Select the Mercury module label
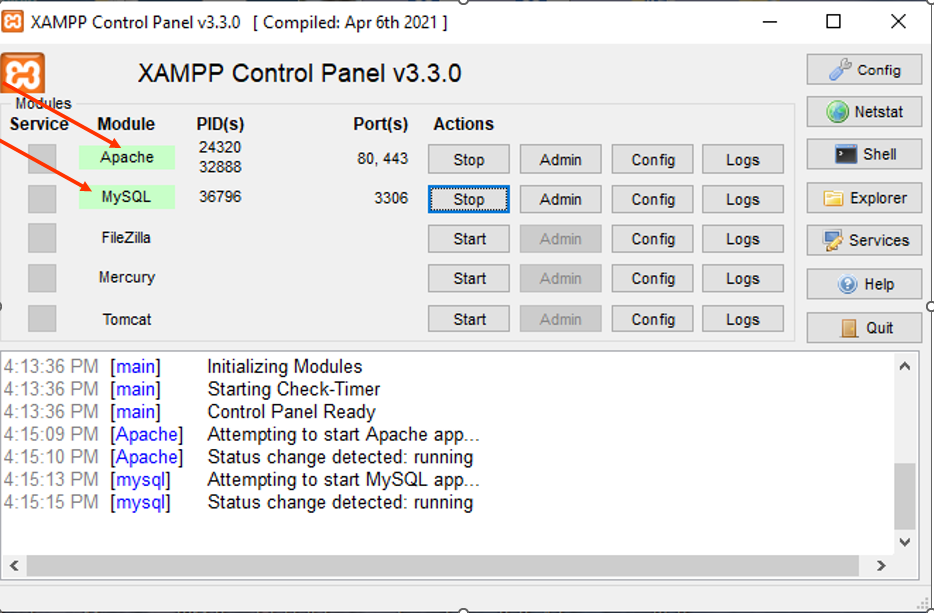This screenshot has width=934, height=613. click(127, 278)
